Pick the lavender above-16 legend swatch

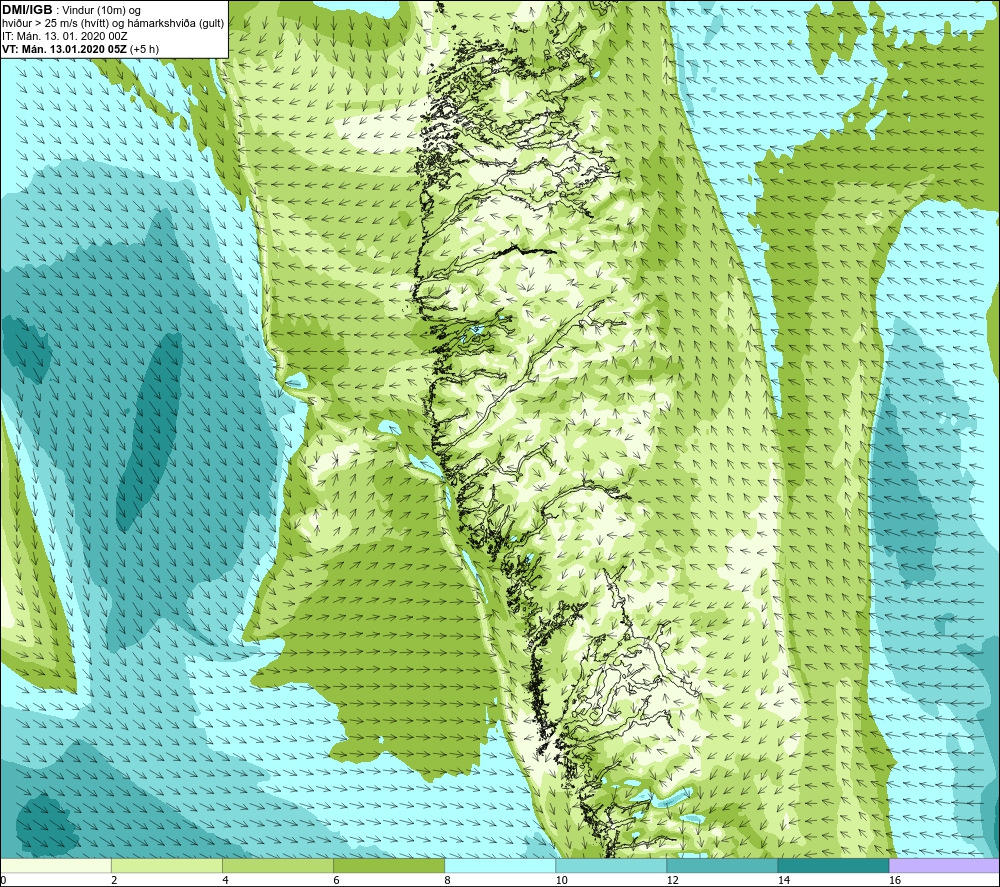(944, 865)
